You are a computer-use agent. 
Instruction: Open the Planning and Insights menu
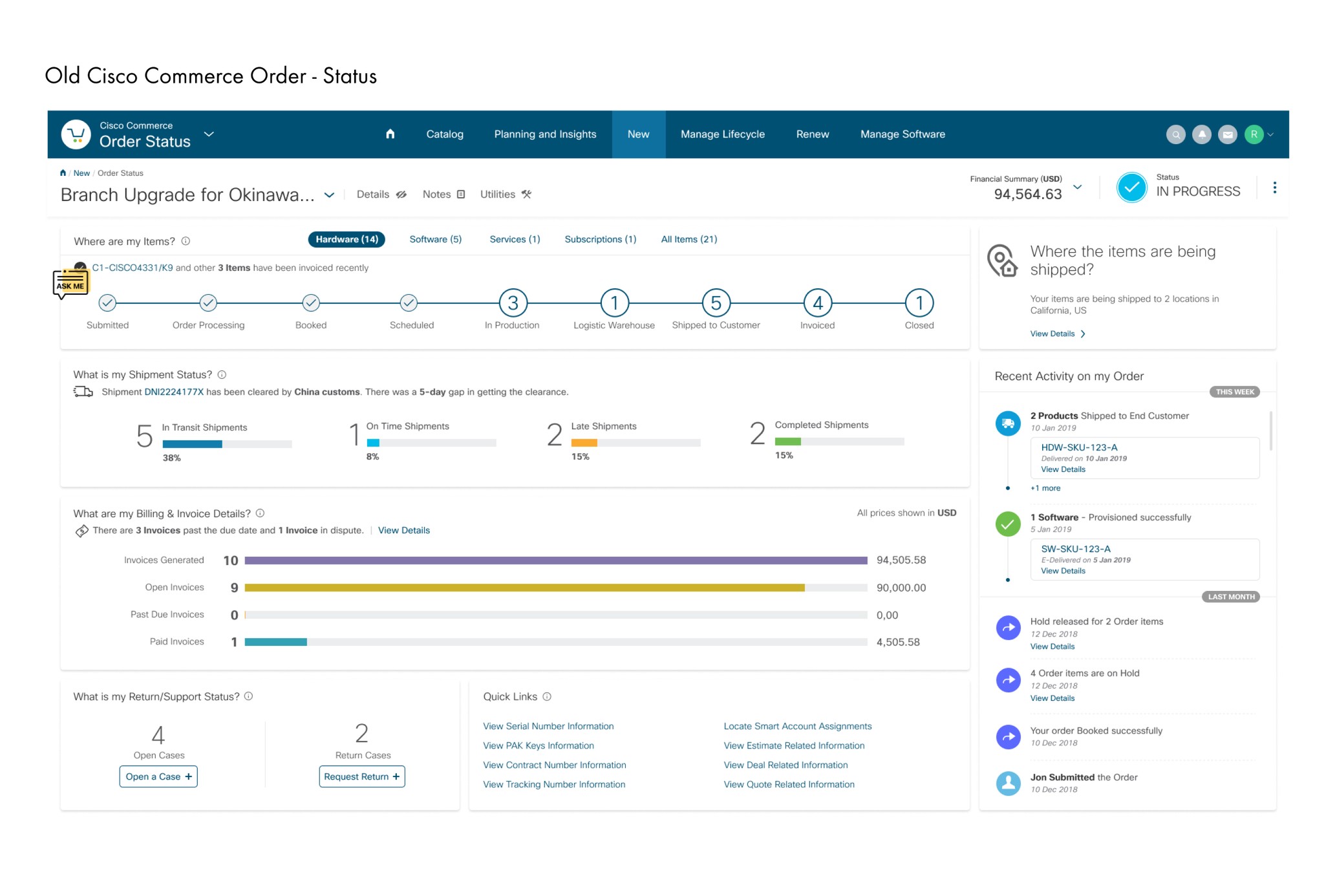[x=545, y=134]
